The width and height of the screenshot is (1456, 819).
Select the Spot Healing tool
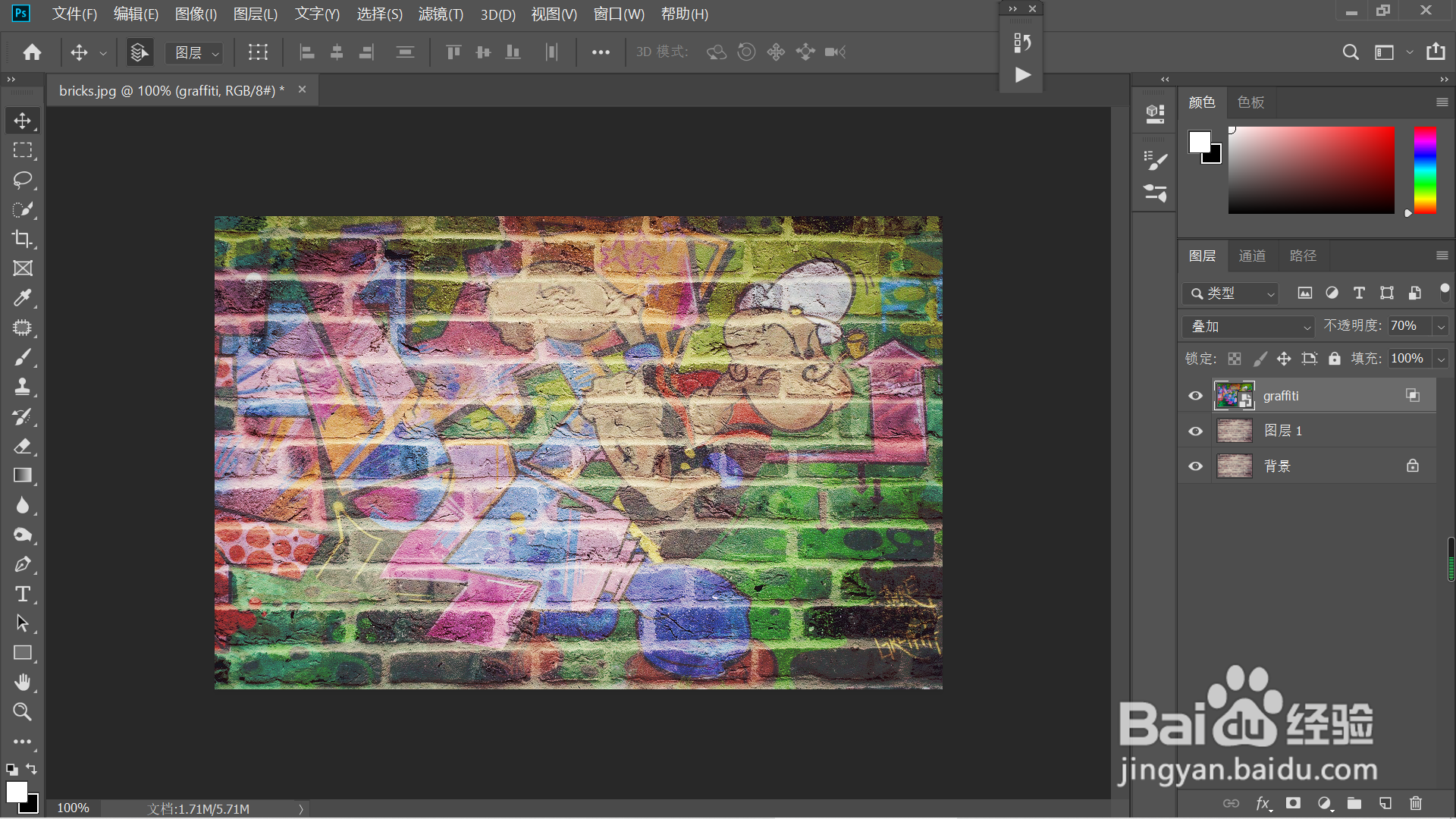coord(23,328)
